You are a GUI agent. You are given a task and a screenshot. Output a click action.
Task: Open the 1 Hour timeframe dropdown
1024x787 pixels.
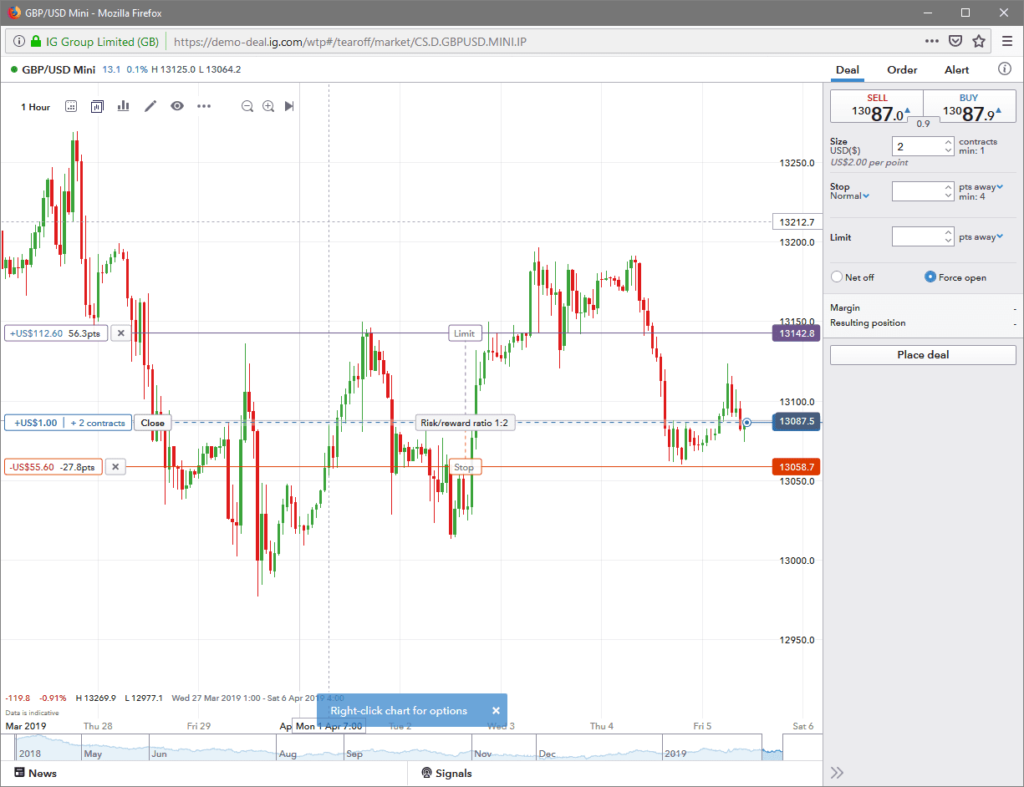pos(36,107)
